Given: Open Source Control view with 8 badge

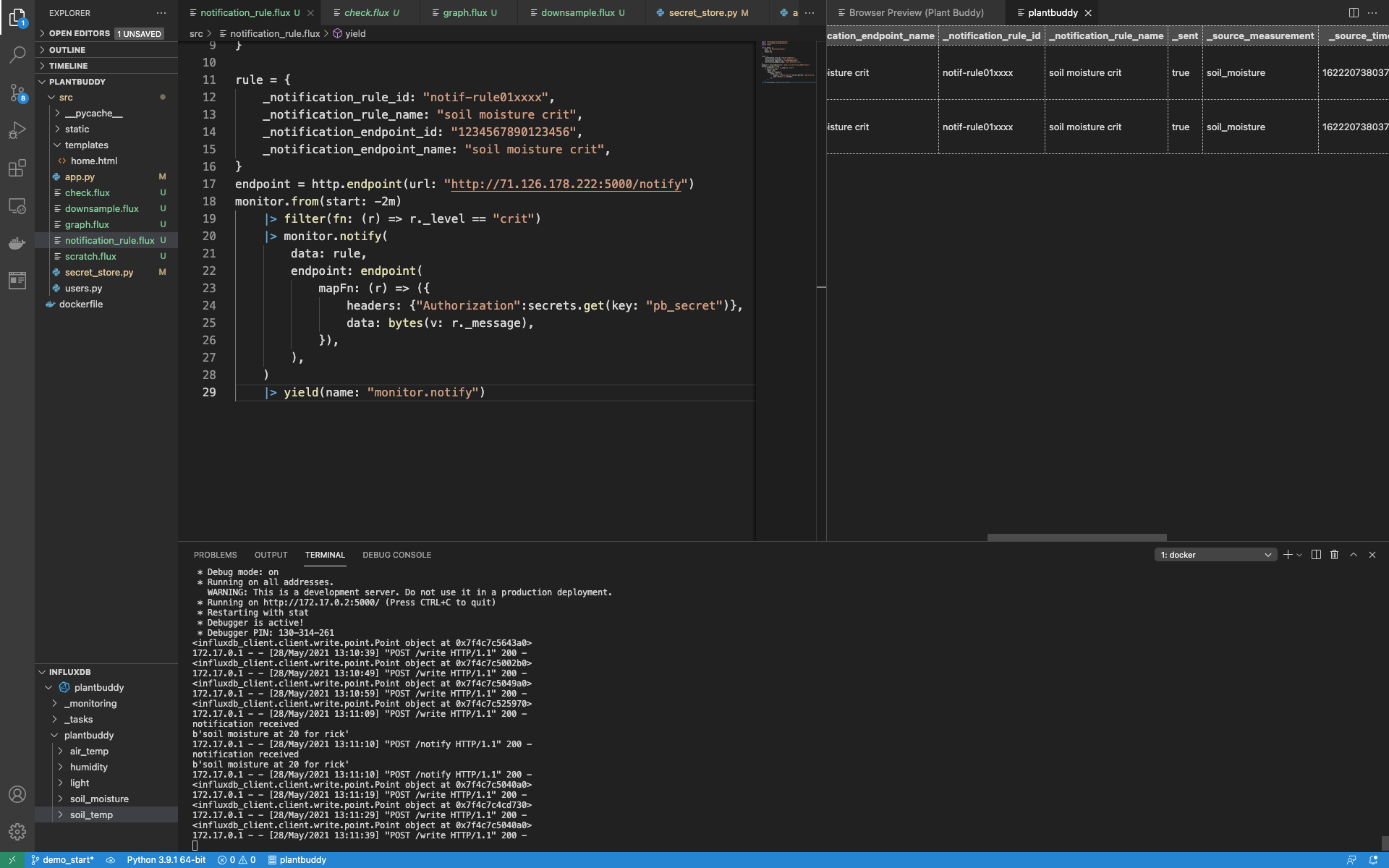Looking at the screenshot, I should (17, 93).
